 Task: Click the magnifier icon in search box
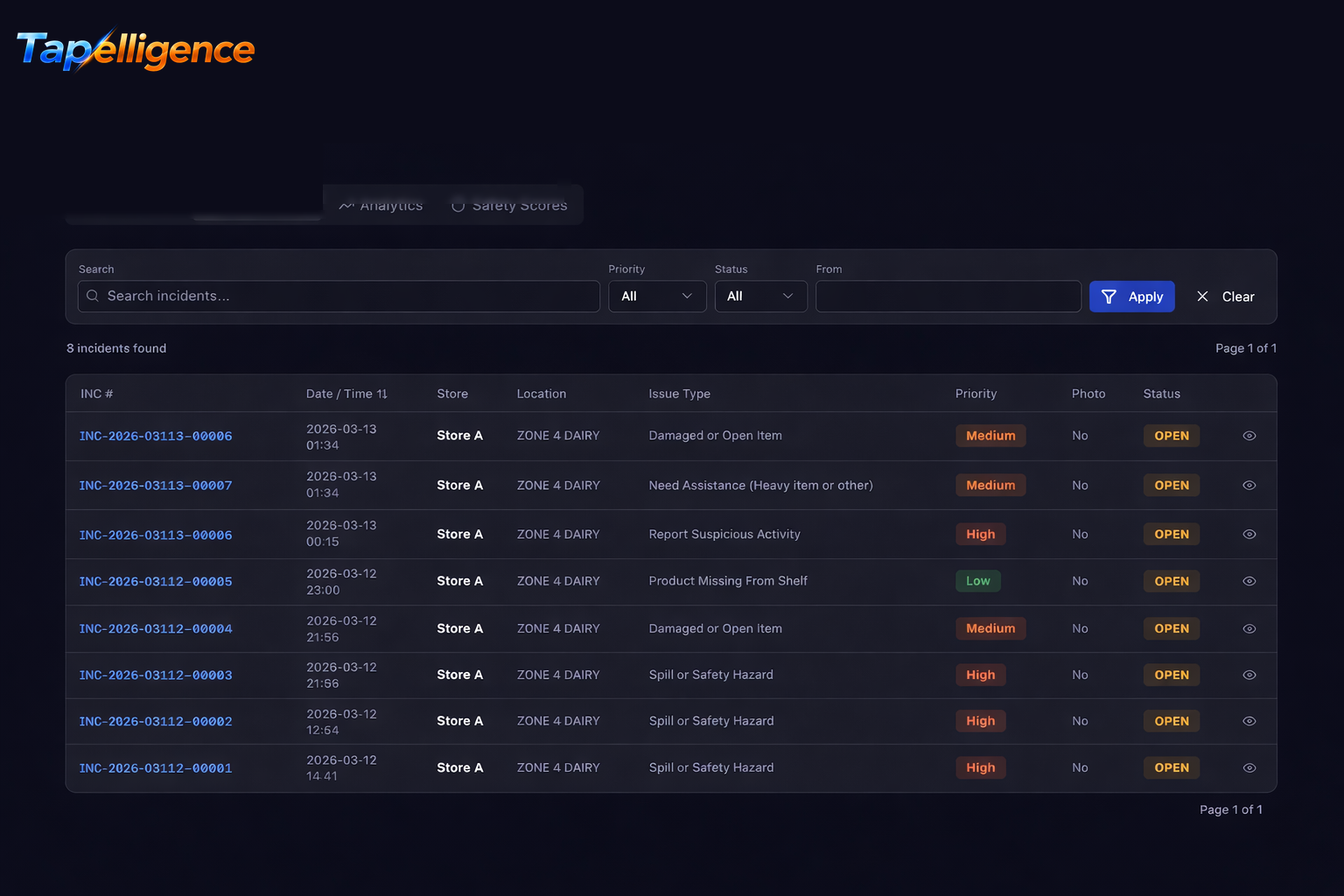[93, 297]
